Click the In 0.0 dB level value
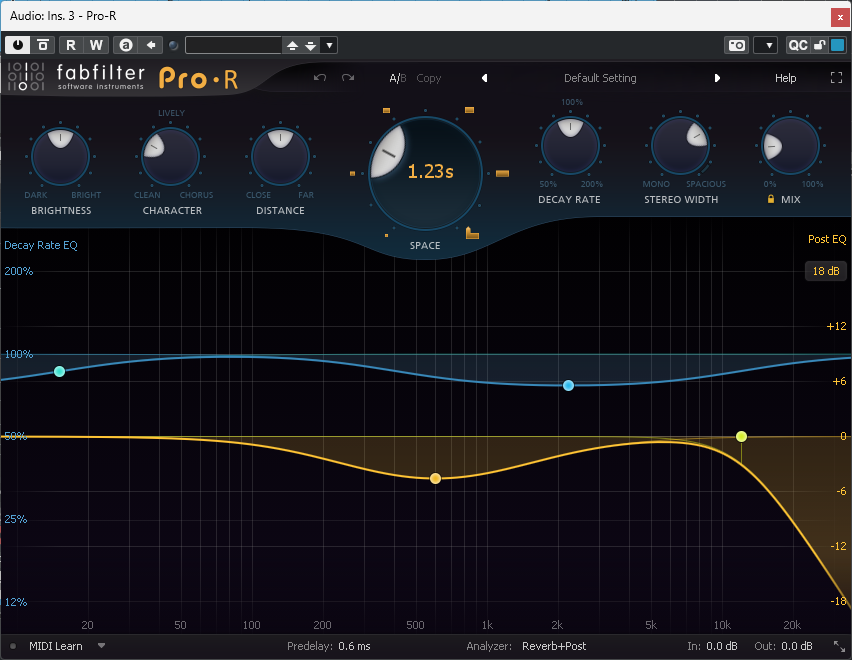The image size is (852, 660). pyautogui.click(x=722, y=646)
